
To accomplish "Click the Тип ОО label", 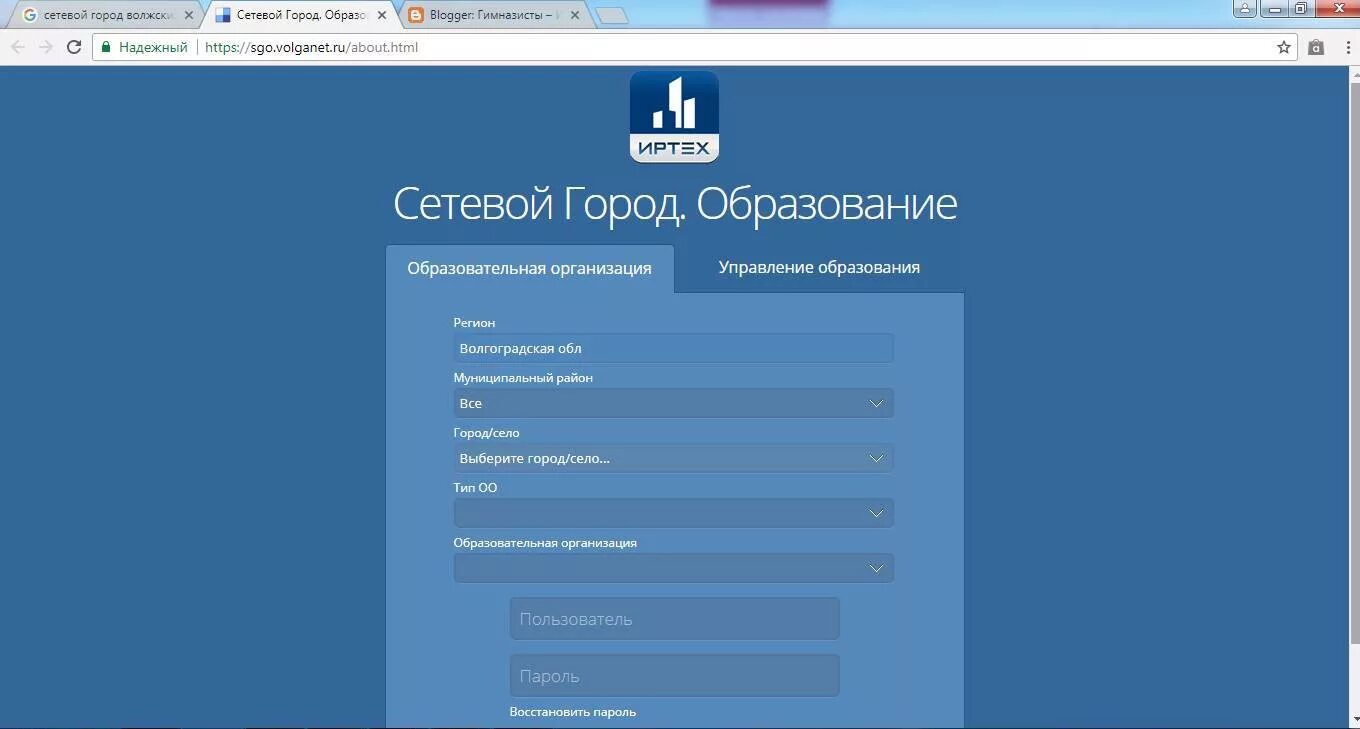I will click(475, 488).
